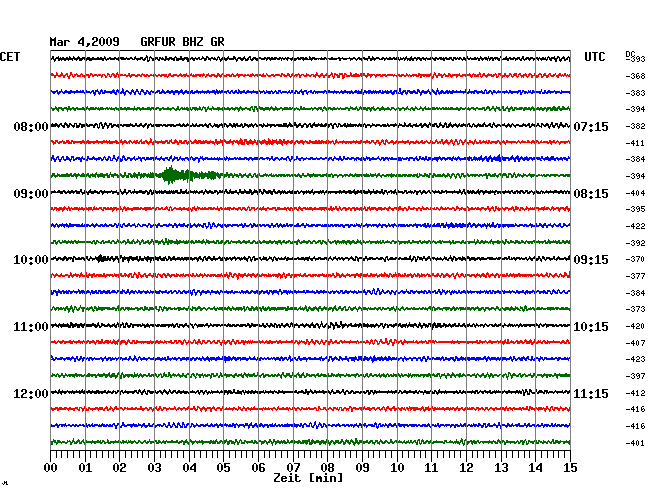Click the 05 minute axis label
Viewport: 650px width, 494px height.
click(x=223, y=467)
